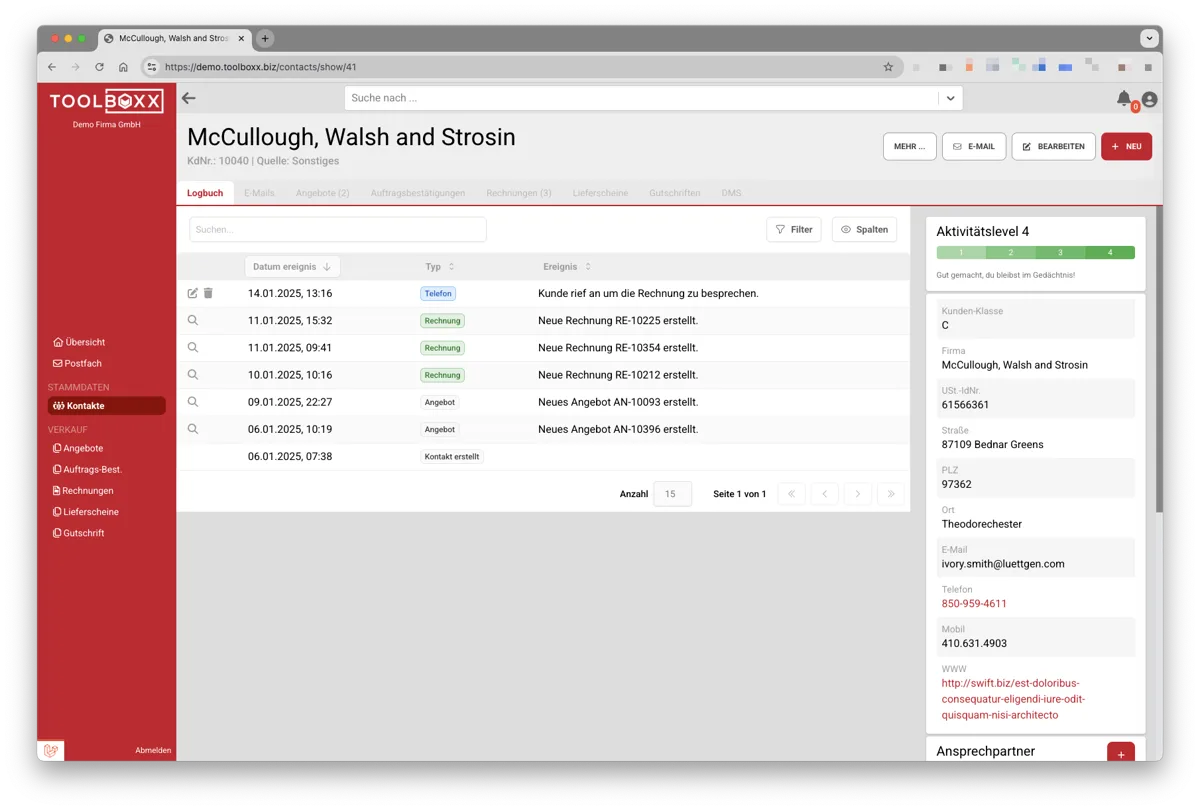Switch to the Logbuch tab
The height and width of the screenshot is (810, 1200).
point(205,193)
